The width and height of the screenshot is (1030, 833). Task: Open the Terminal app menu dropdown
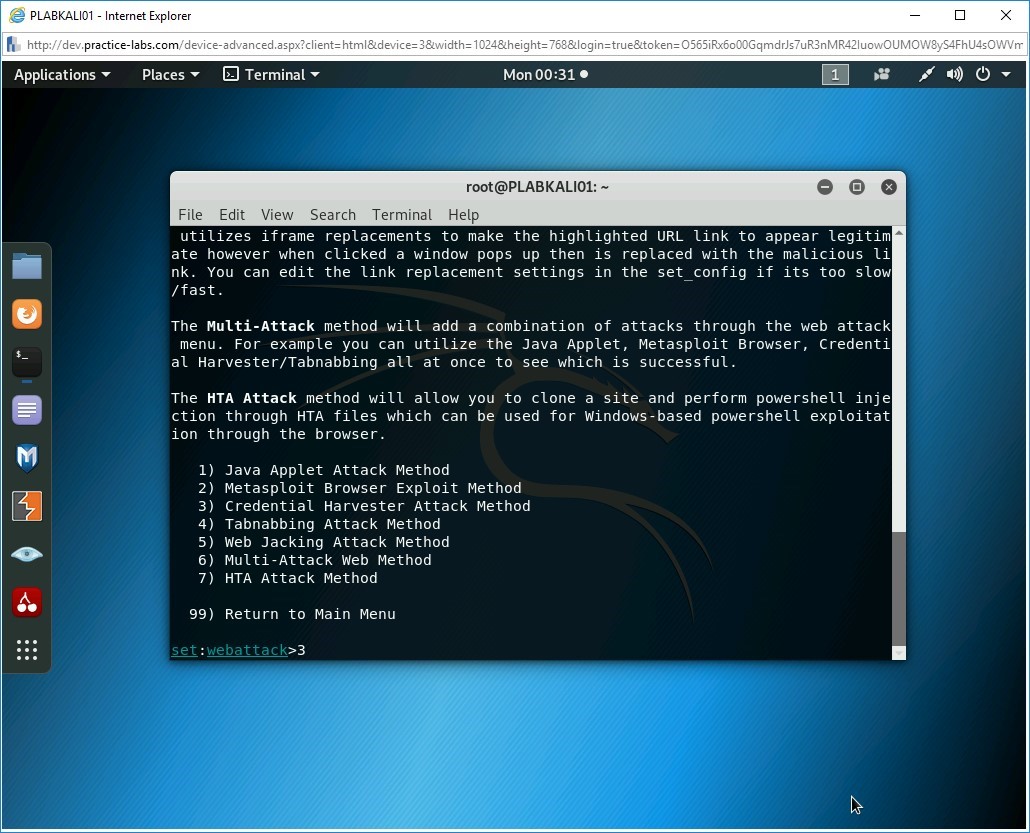click(271, 75)
